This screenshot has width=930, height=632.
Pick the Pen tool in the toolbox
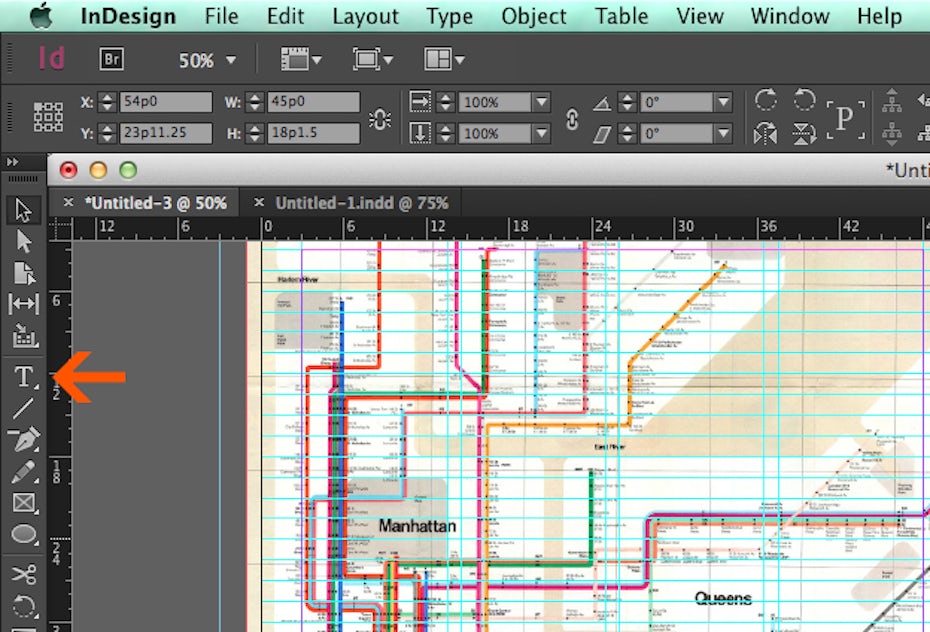coord(24,439)
